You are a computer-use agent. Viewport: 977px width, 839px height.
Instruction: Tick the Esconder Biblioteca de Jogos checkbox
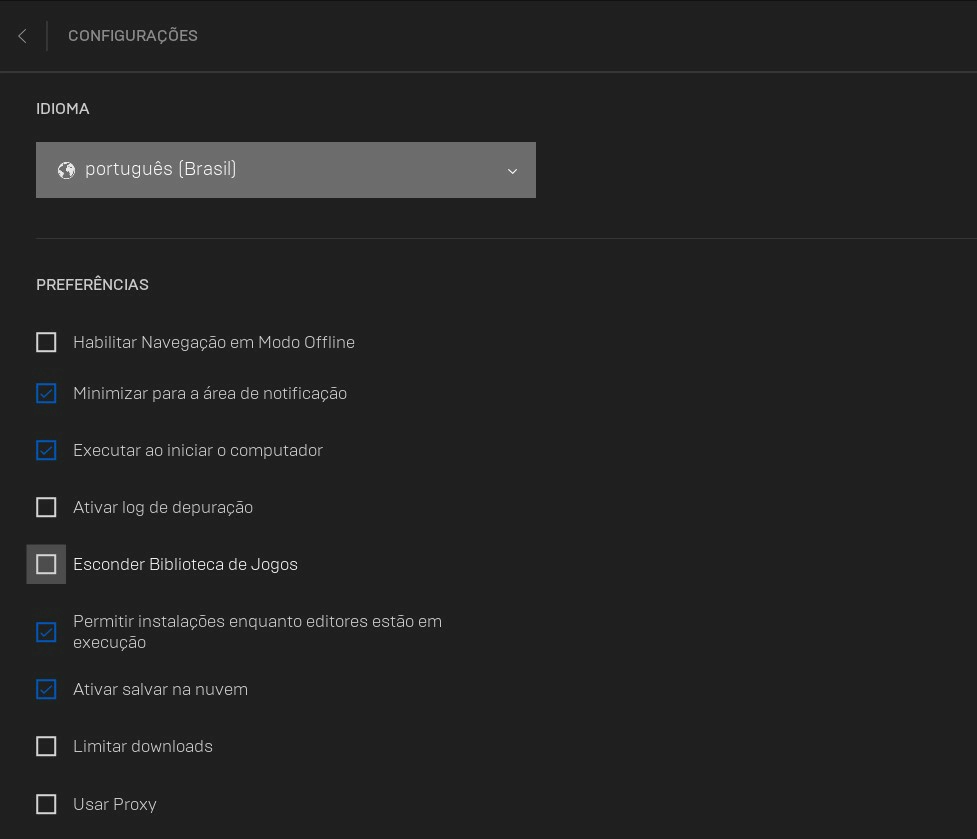click(x=46, y=564)
